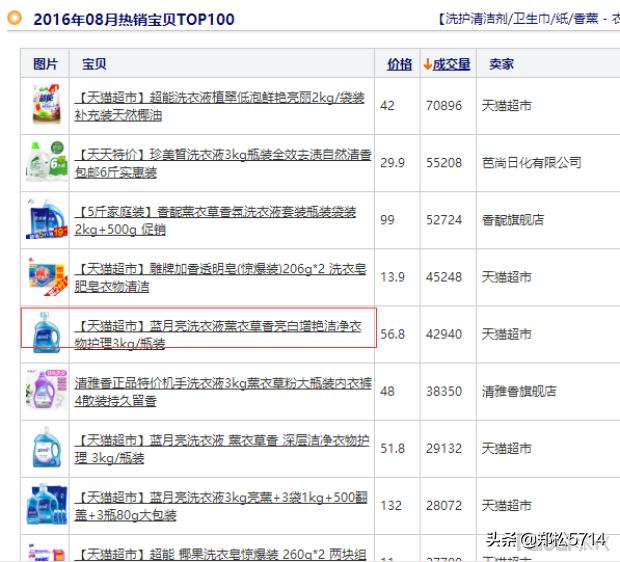The width and height of the screenshot is (620, 562).
Task: Click the price cell 29.9
Action: tap(392, 163)
